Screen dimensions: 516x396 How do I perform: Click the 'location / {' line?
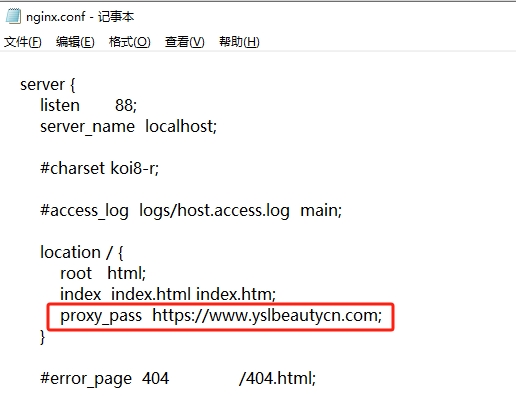[x=82, y=252]
